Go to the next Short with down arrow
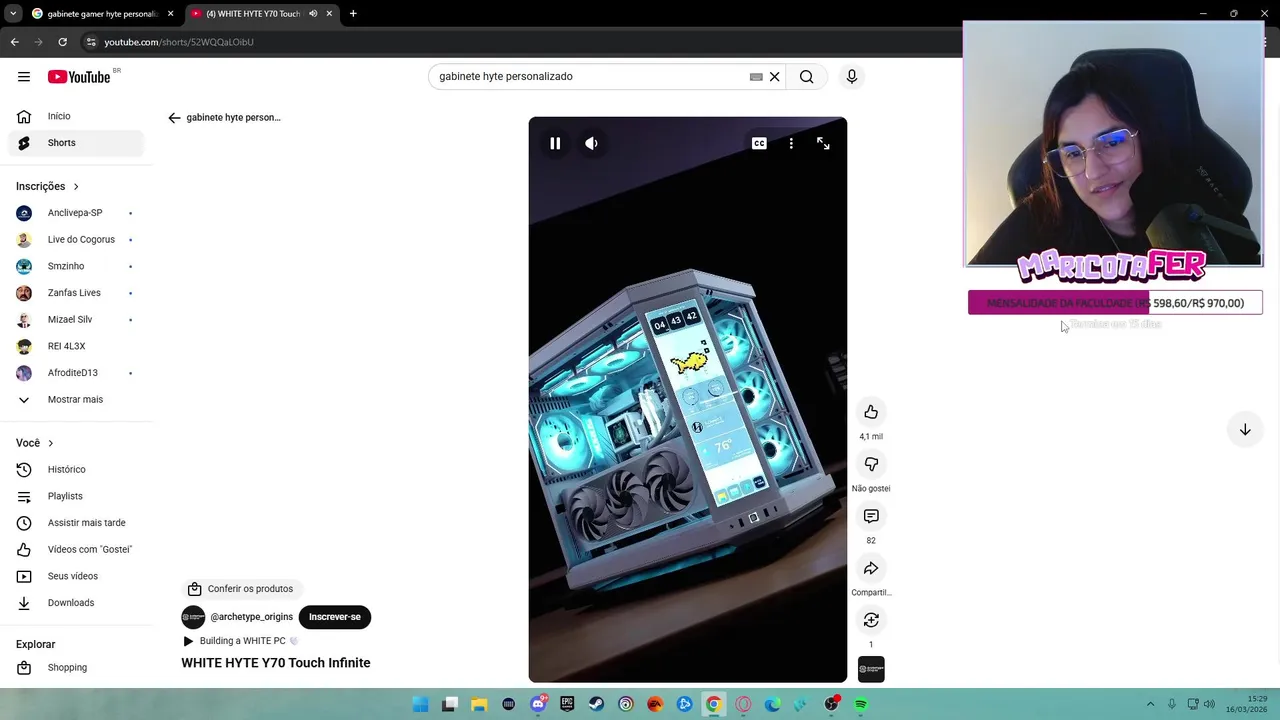 point(1245,429)
